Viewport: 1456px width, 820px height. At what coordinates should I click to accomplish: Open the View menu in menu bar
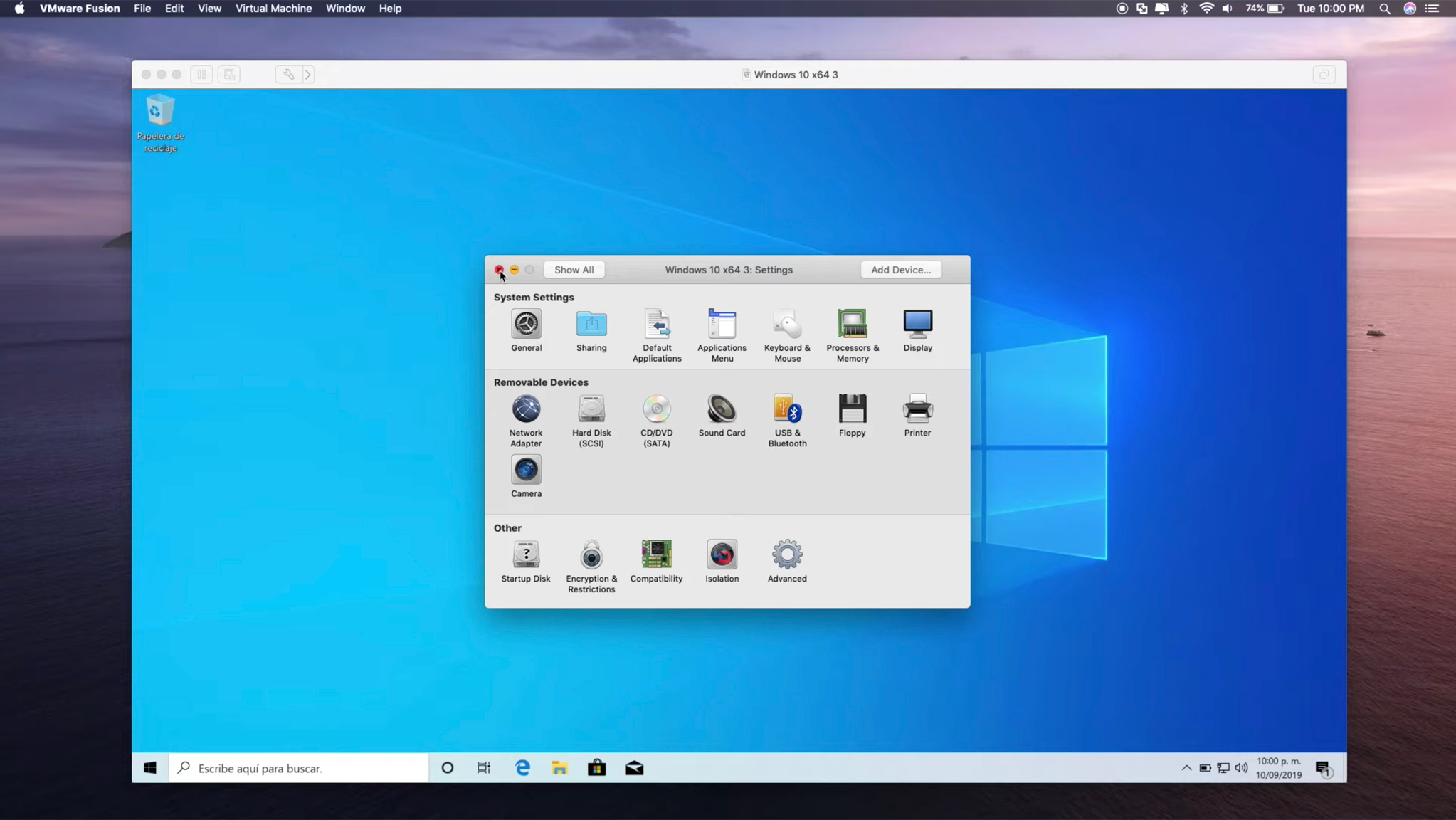click(209, 9)
